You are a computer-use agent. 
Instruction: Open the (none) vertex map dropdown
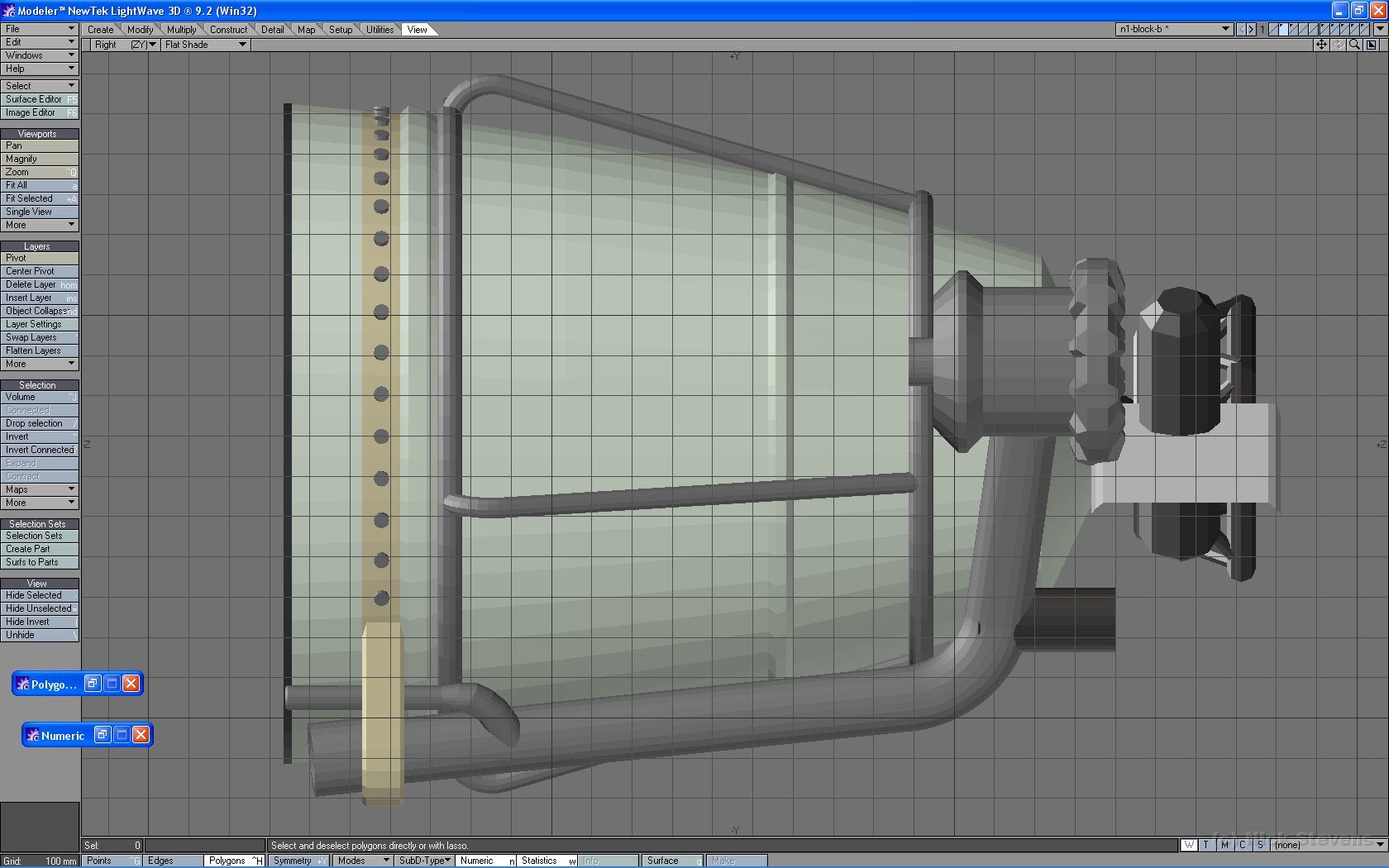coord(1328,845)
